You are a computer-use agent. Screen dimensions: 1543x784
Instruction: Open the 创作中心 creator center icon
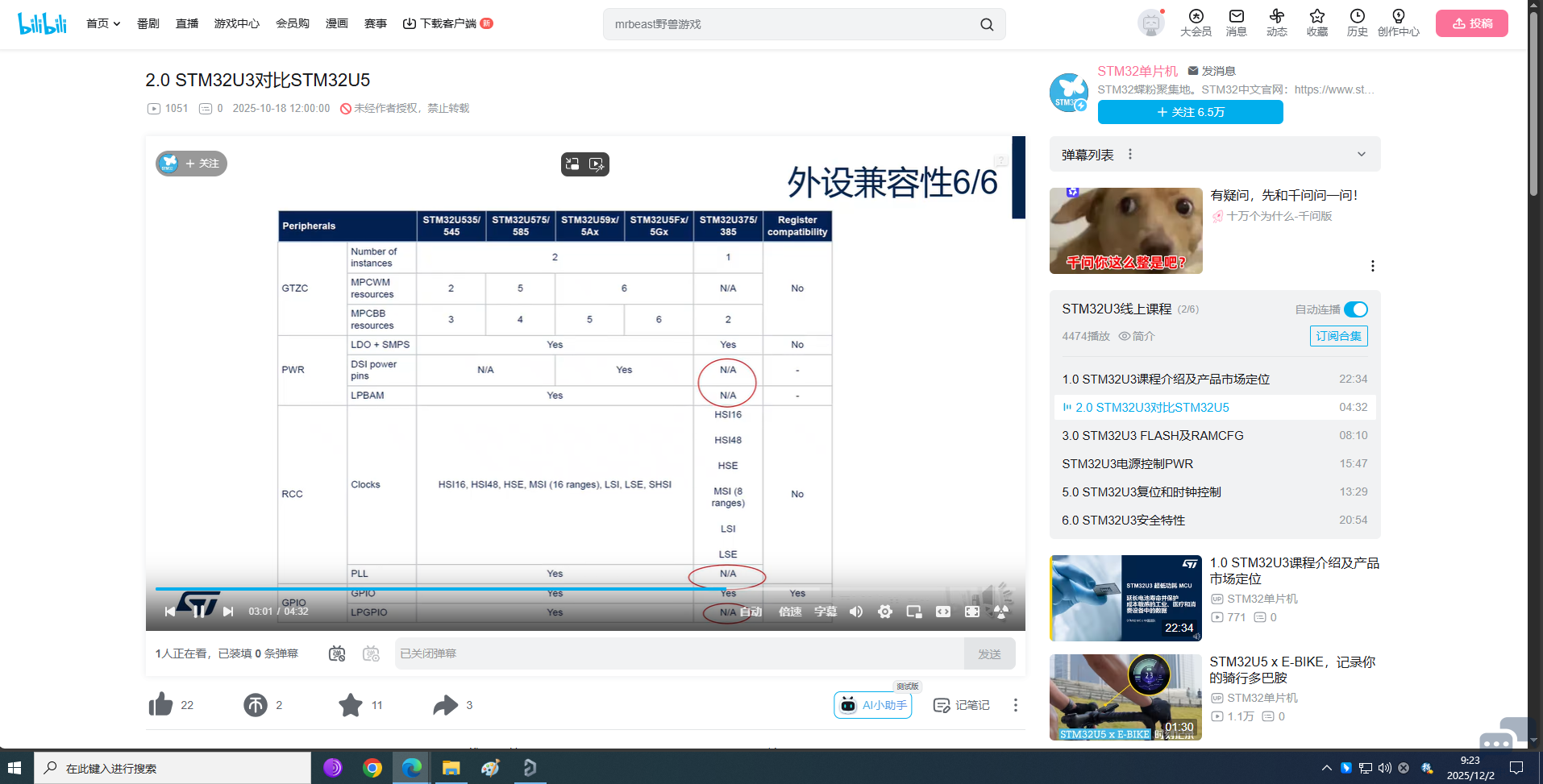[x=1399, y=23]
